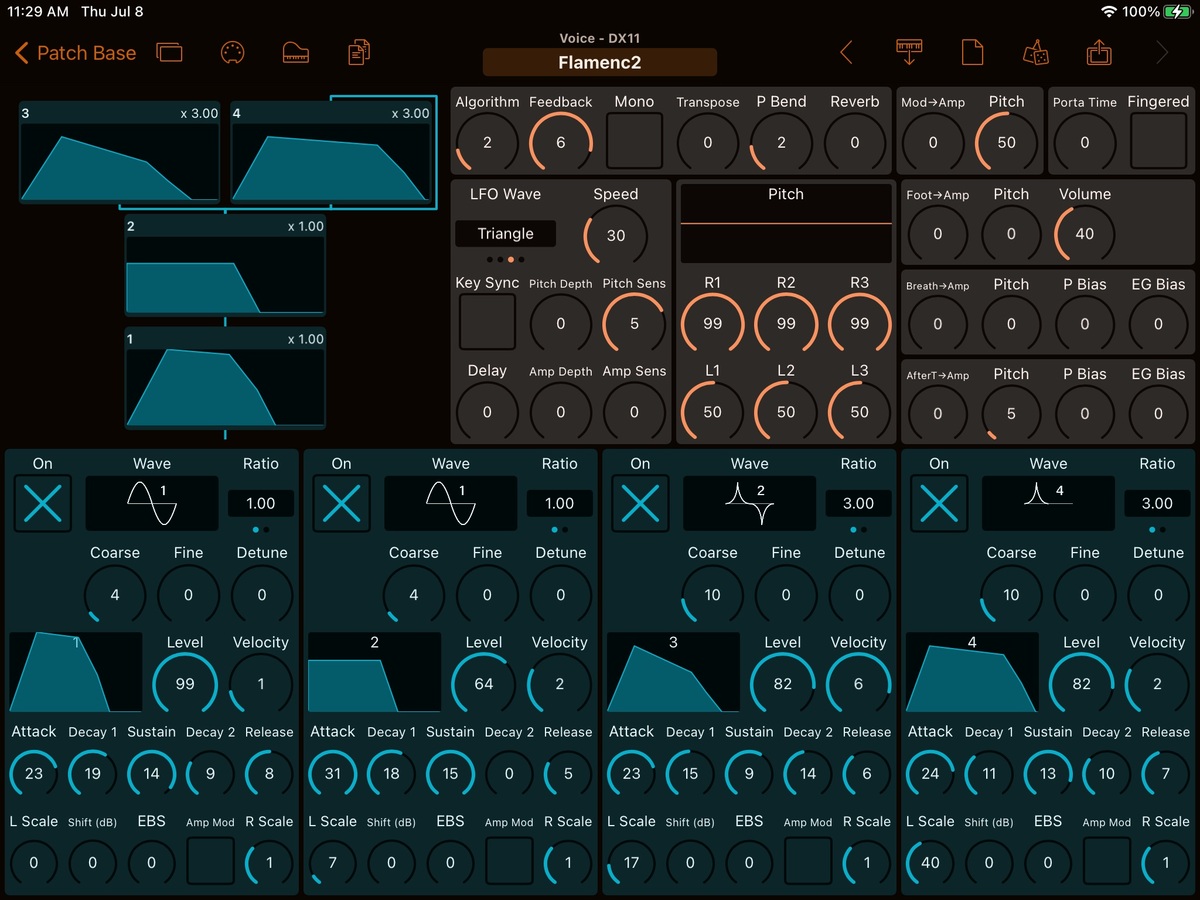Tap the copy patch documents icon
This screenshot has width=1200, height=900.
click(359, 53)
